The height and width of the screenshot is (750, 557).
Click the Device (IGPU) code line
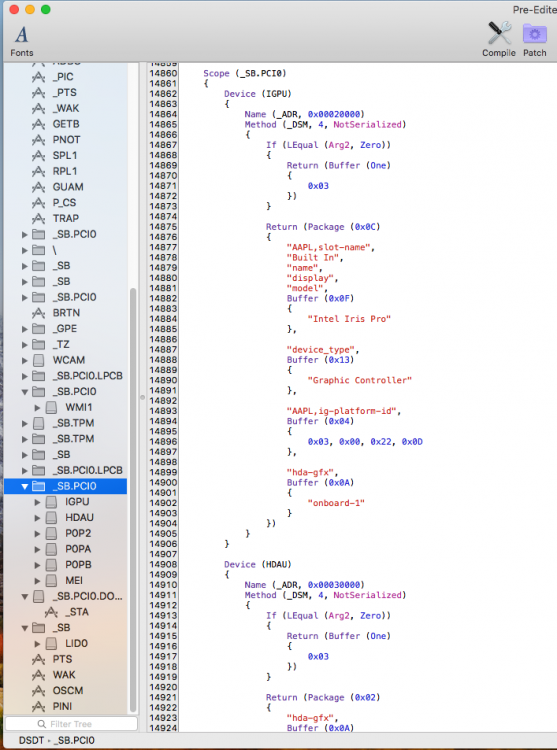tap(258, 94)
